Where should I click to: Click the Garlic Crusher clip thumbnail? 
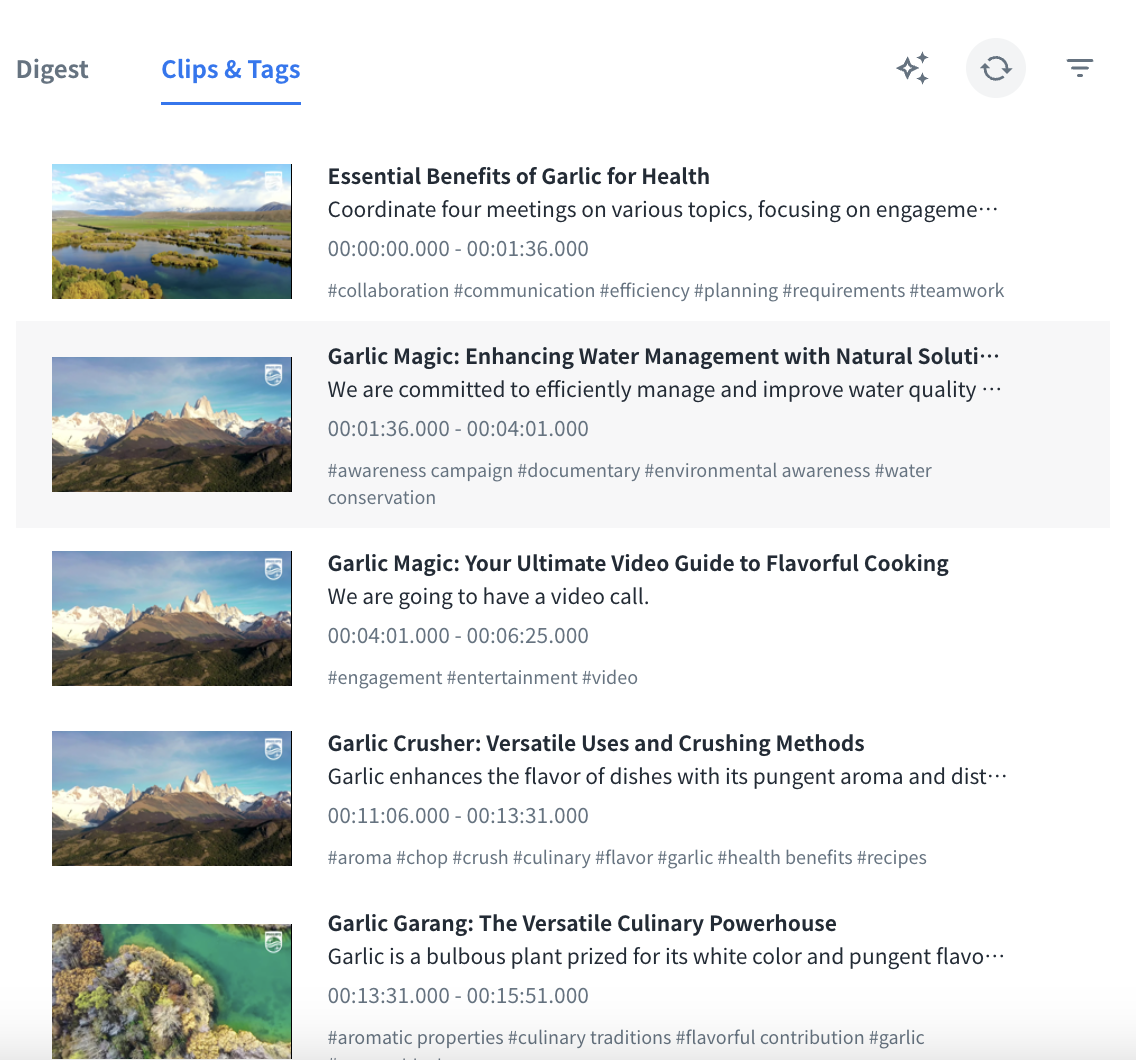pyautogui.click(x=172, y=798)
